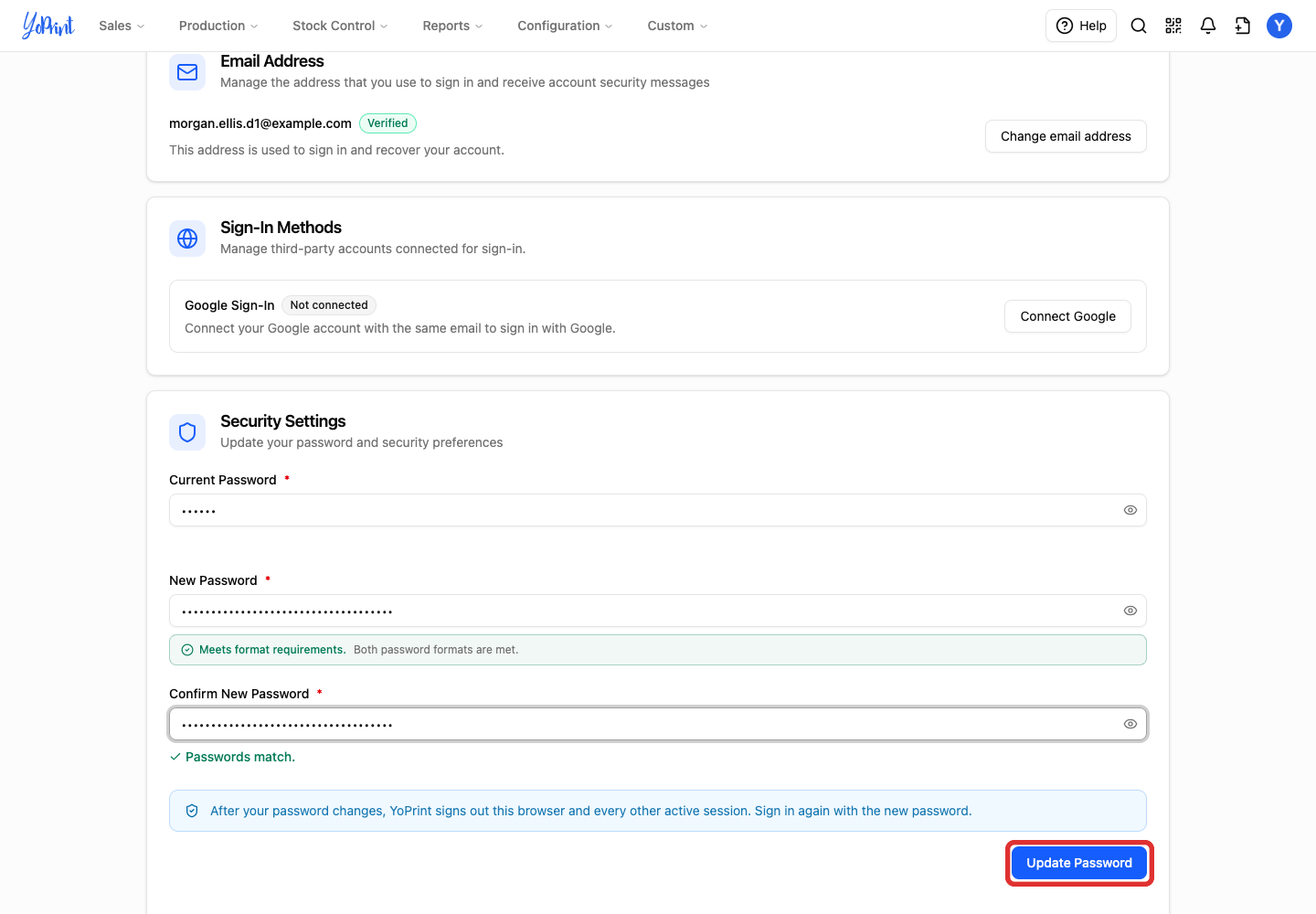Open the search icon in header
This screenshot has width=1316, height=914.
1139,26
